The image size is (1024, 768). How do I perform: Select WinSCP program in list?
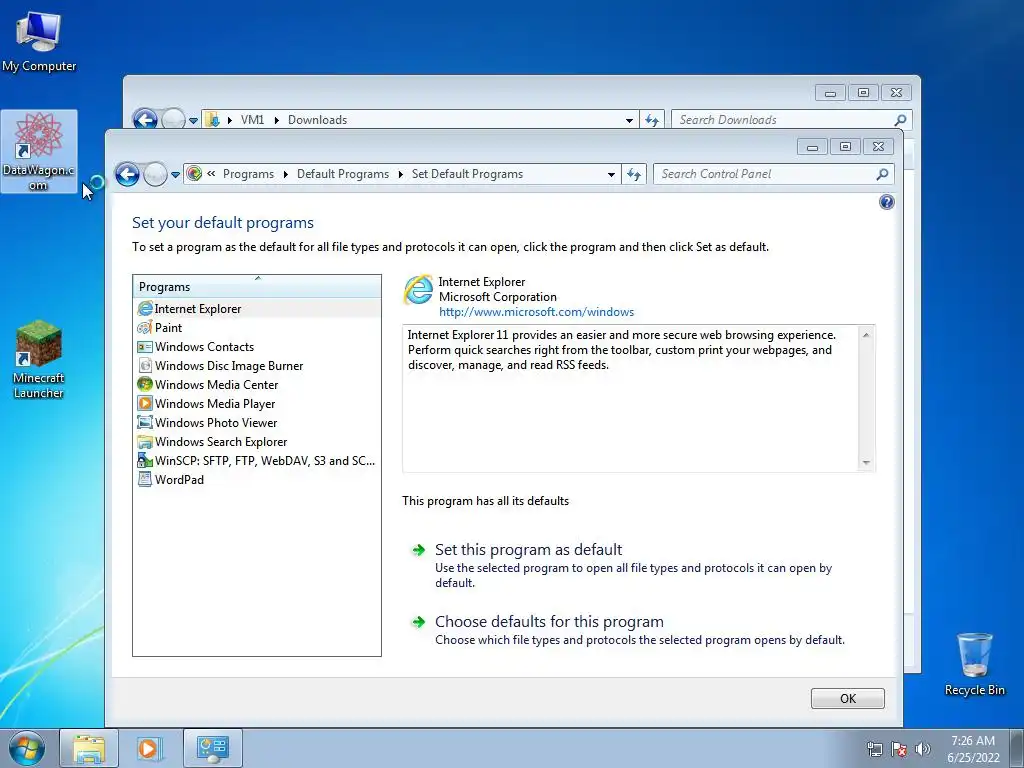coord(257,460)
